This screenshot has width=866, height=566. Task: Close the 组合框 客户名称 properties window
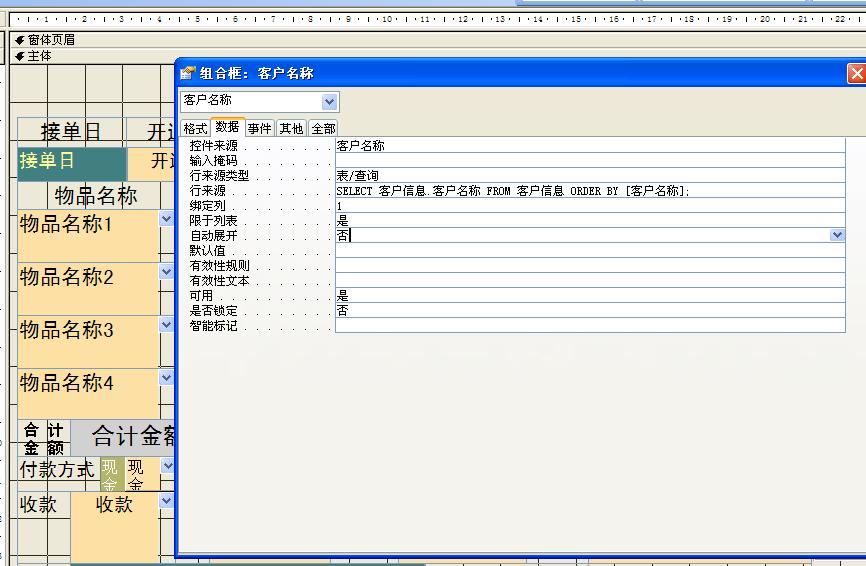click(x=857, y=73)
